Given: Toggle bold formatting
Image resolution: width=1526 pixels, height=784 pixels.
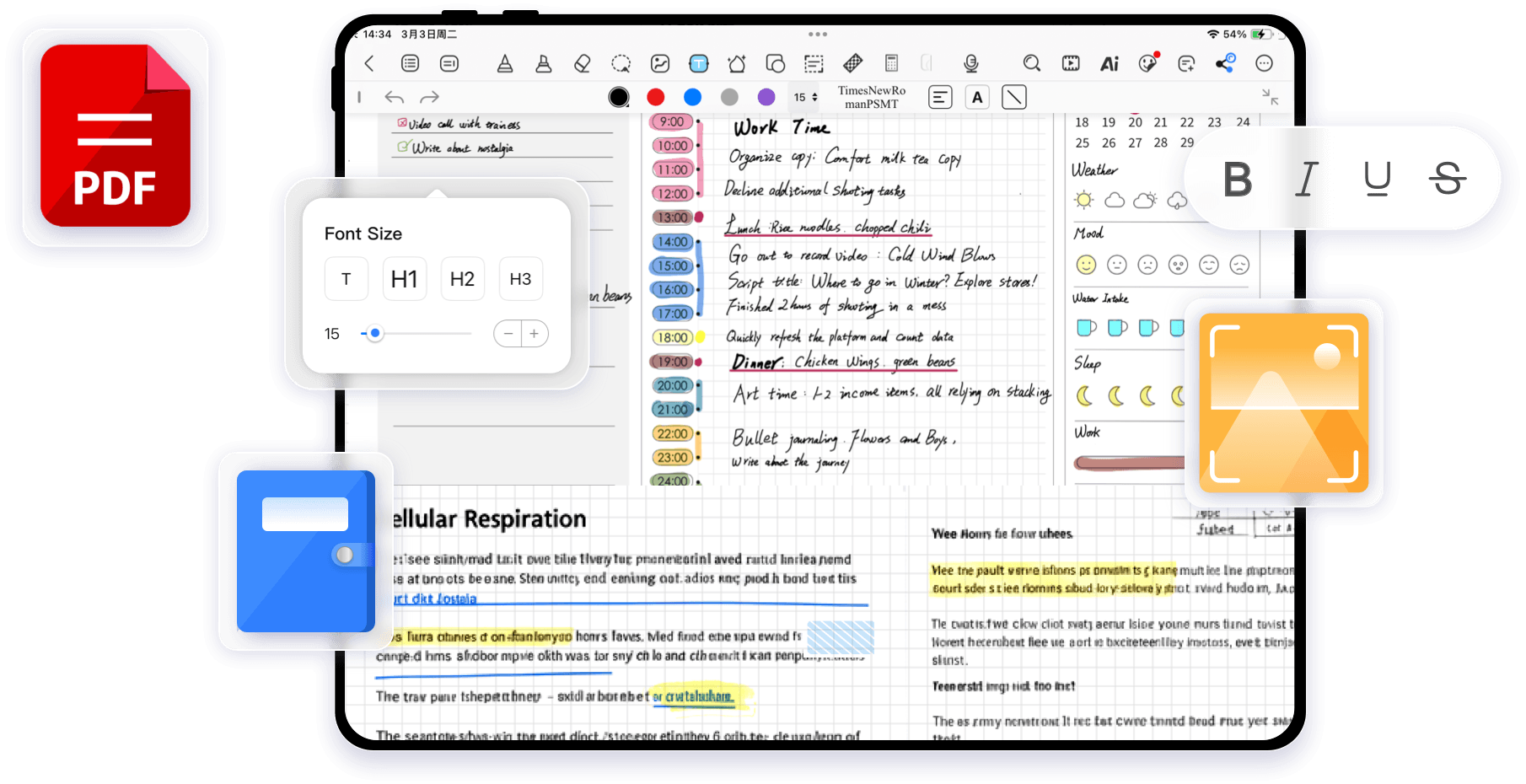Looking at the screenshot, I should pos(1238,179).
